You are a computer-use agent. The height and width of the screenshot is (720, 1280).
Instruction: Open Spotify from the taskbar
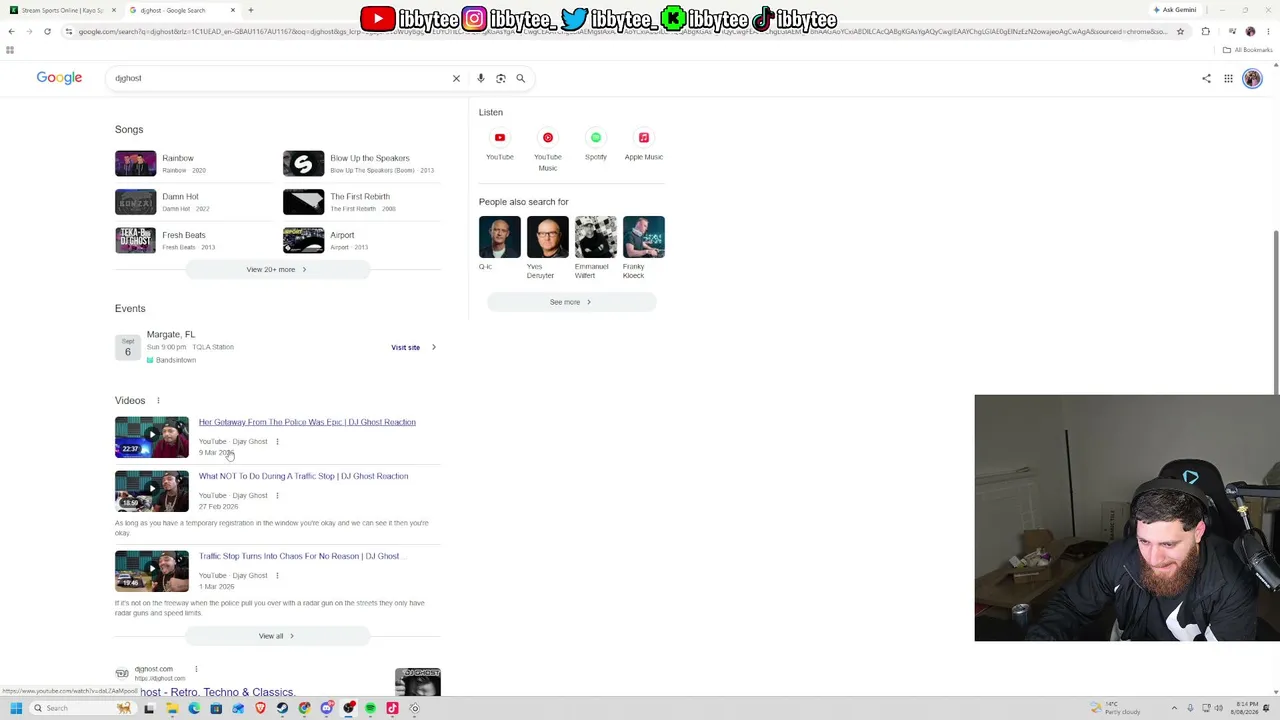coord(370,708)
